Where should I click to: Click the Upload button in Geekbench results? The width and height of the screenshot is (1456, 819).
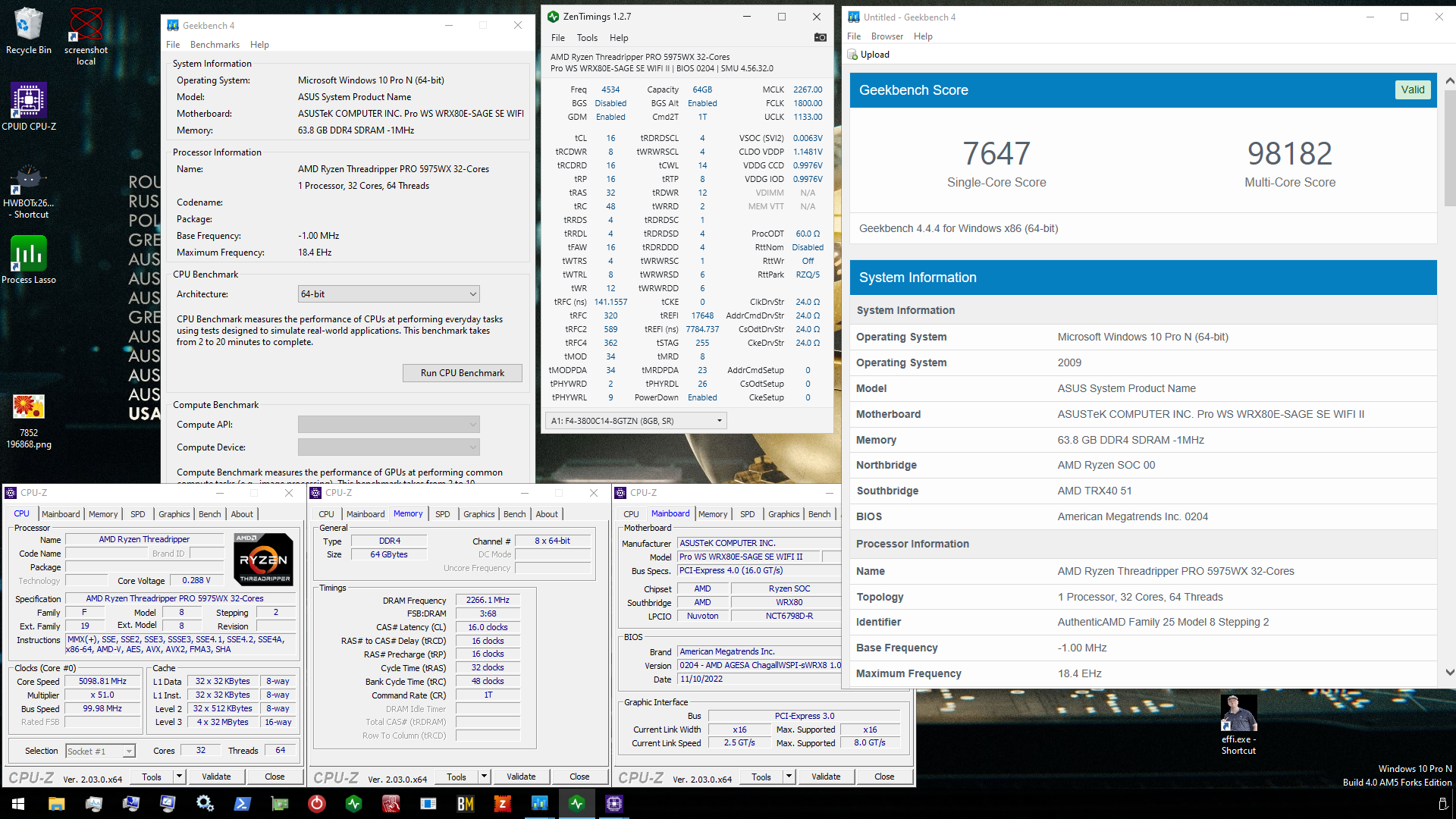(x=869, y=55)
